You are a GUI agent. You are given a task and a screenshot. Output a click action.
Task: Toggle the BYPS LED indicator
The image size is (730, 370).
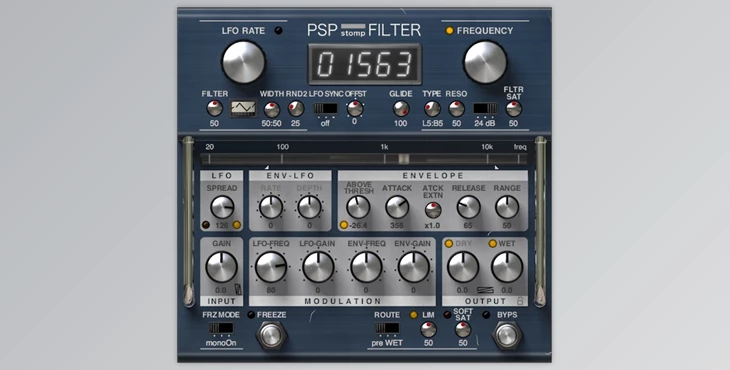(487, 315)
